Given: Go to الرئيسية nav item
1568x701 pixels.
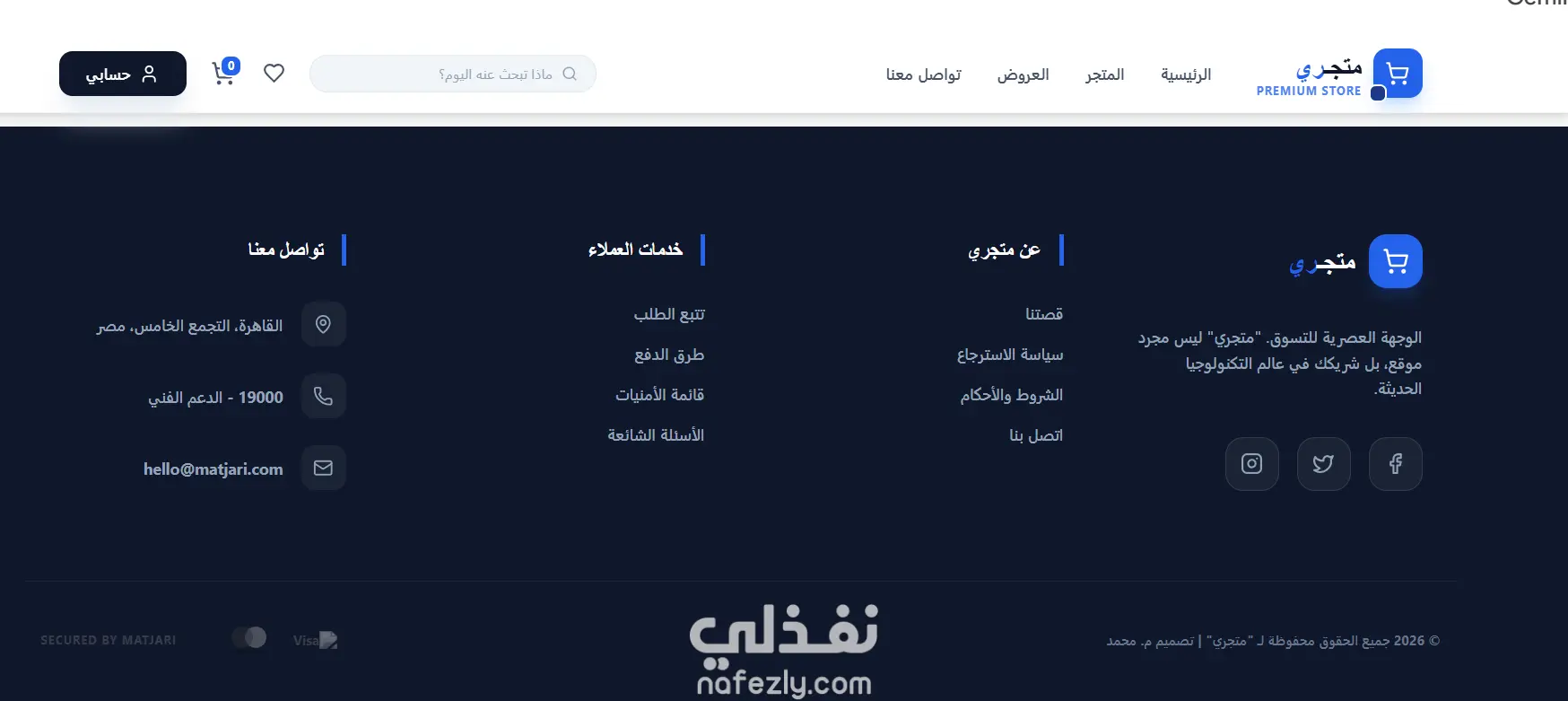Looking at the screenshot, I should pos(1186,74).
